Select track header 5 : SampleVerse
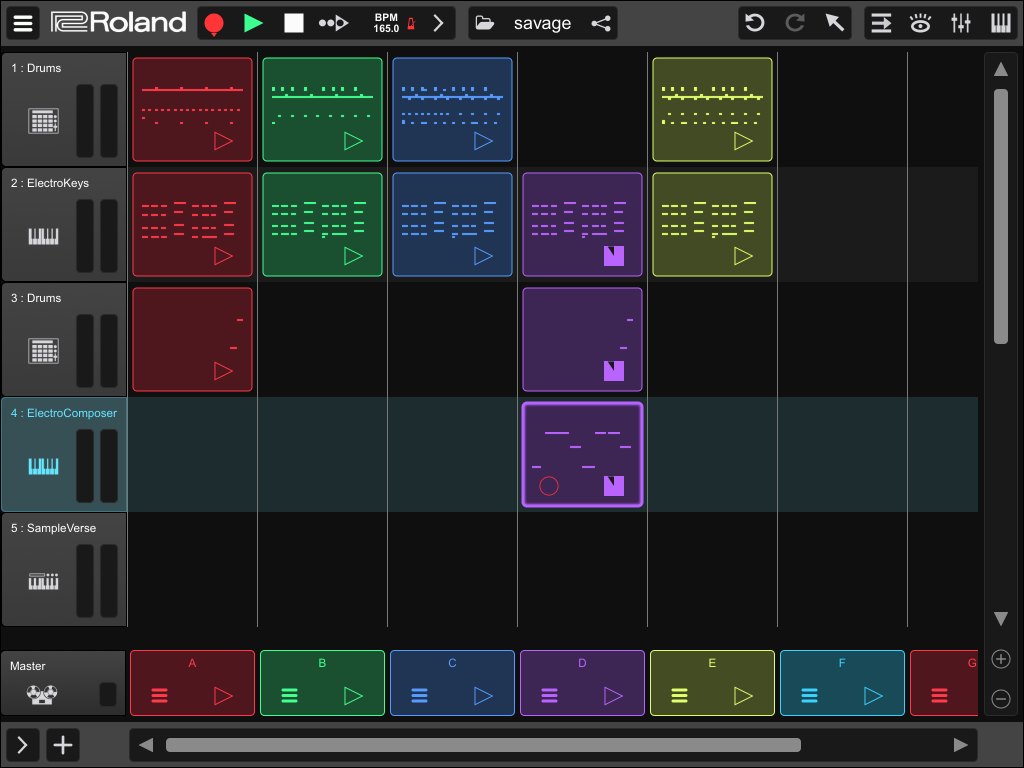1024x768 pixels. coord(64,569)
